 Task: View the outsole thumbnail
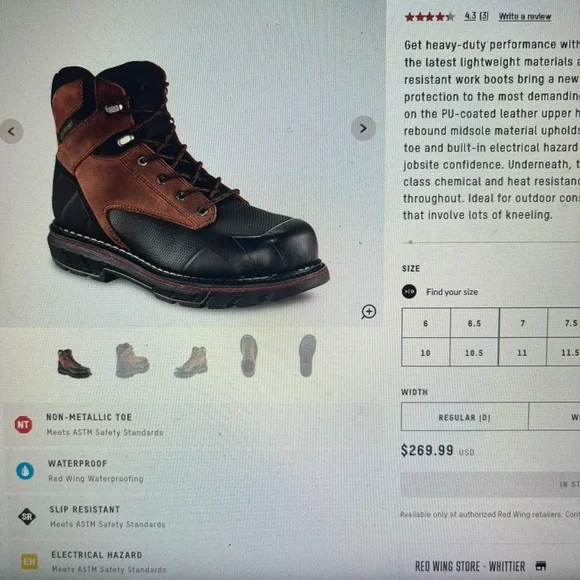[307, 355]
